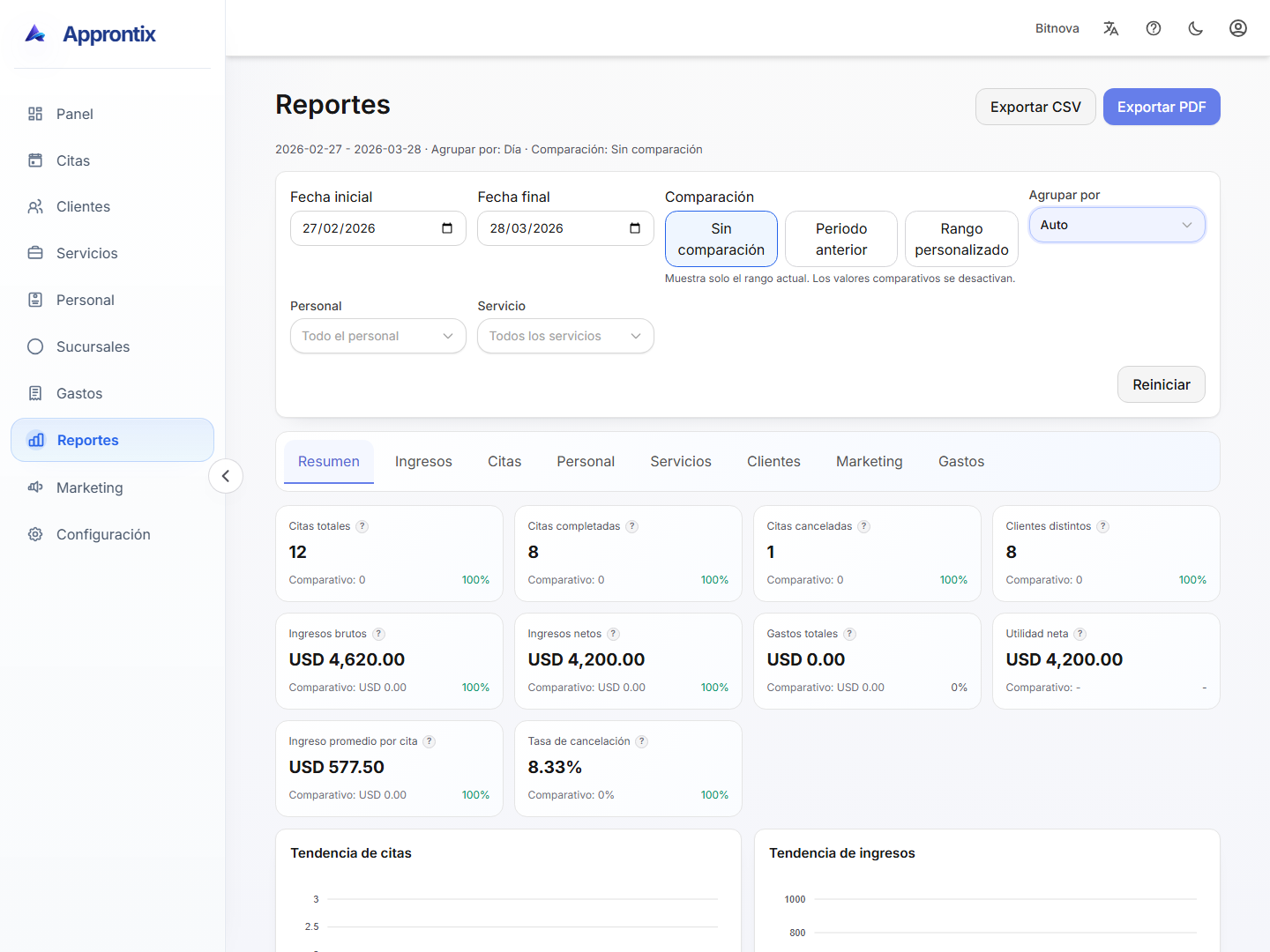Collapse the sidebar with chevron button

point(226,476)
